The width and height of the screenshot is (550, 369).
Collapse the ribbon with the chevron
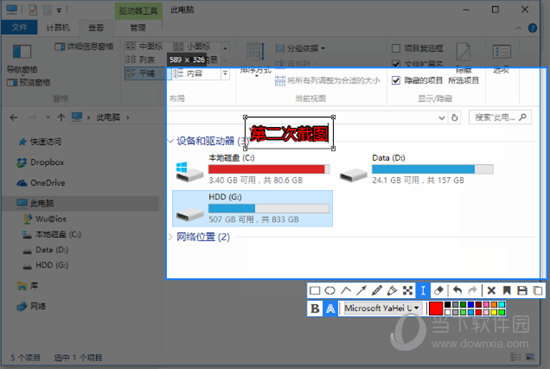click(x=518, y=28)
